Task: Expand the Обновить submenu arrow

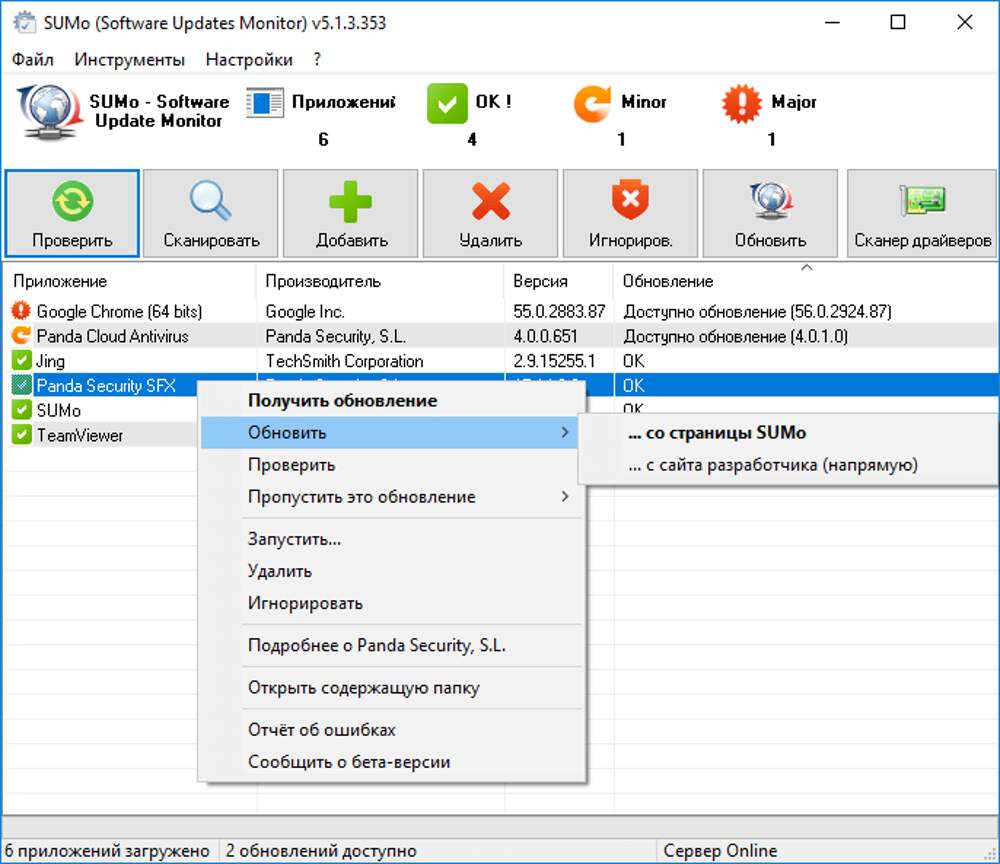Action: tap(565, 433)
